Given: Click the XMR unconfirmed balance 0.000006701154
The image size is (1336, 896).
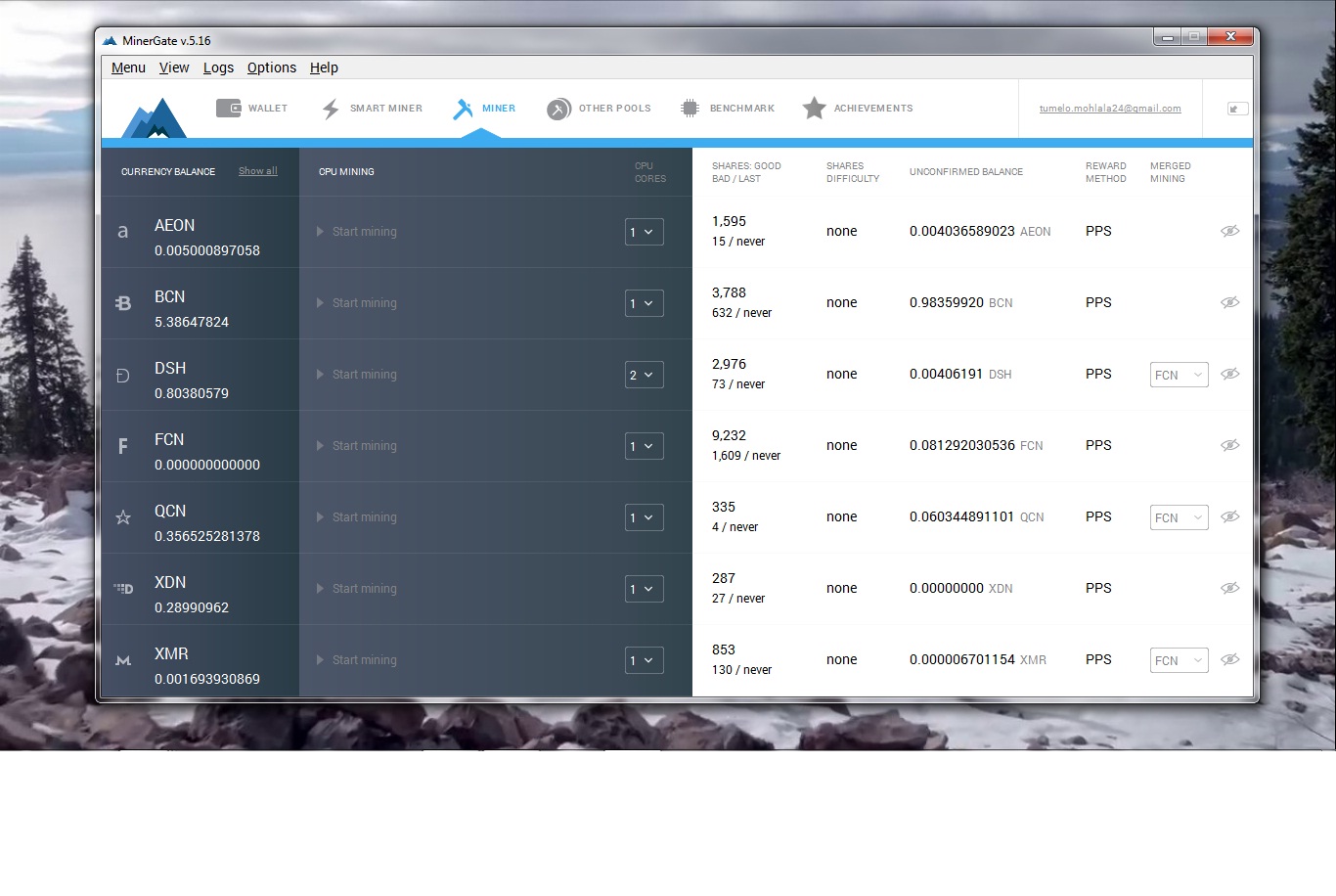Looking at the screenshot, I should pyautogui.click(x=962, y=659).
